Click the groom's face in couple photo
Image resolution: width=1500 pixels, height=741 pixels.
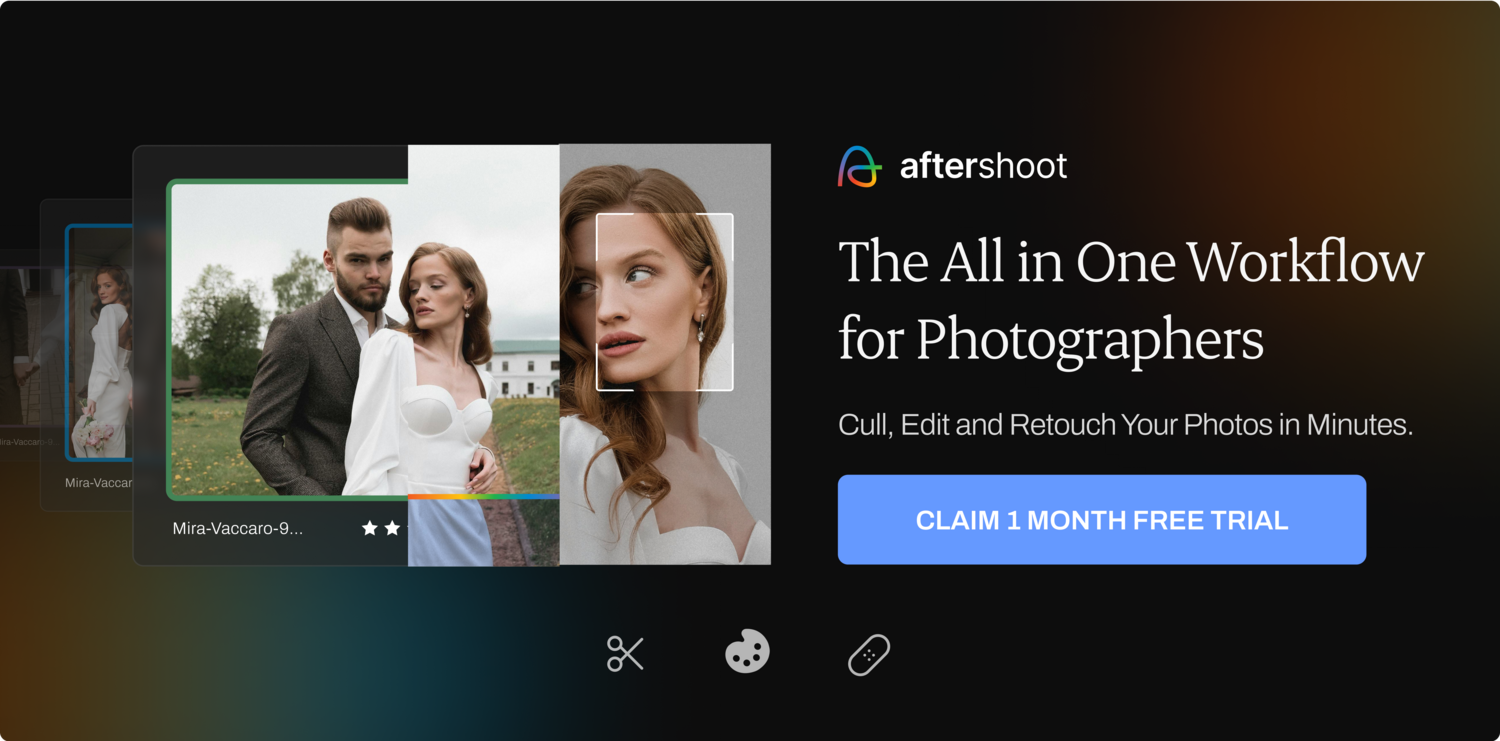(358, 258)
